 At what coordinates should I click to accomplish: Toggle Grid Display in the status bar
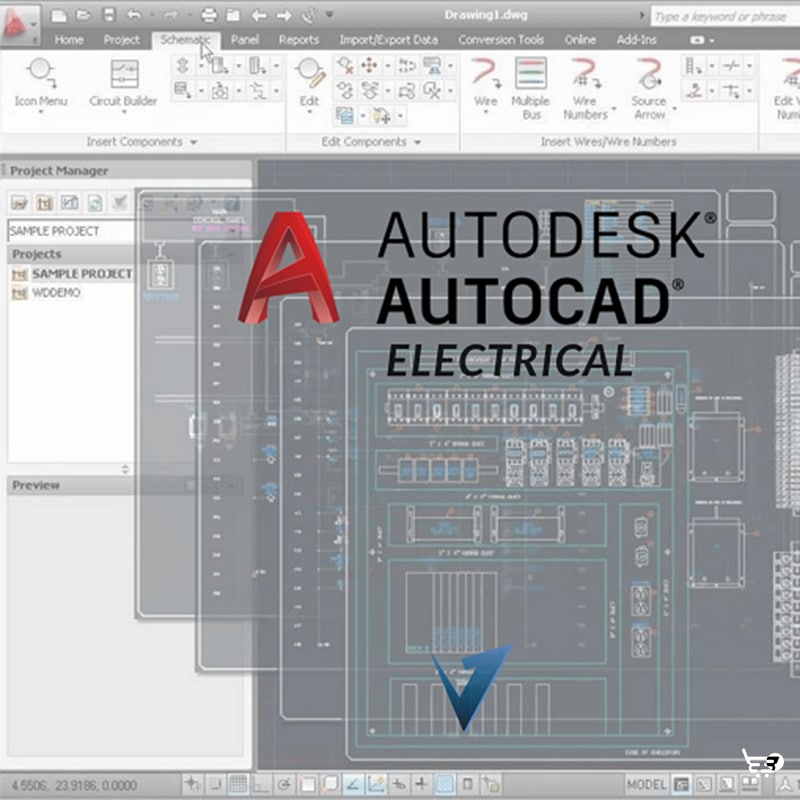pos(238,784)
